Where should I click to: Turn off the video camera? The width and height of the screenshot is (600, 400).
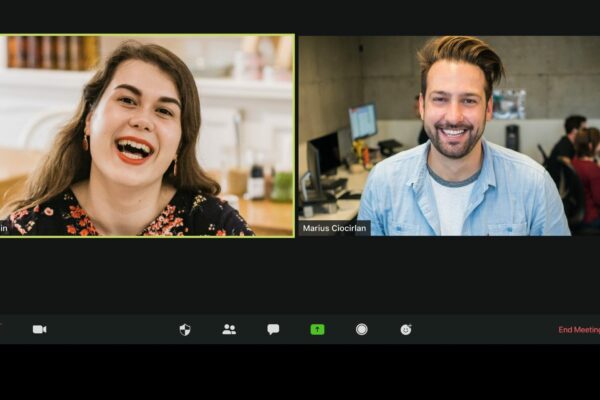click(x=39, y=329)
